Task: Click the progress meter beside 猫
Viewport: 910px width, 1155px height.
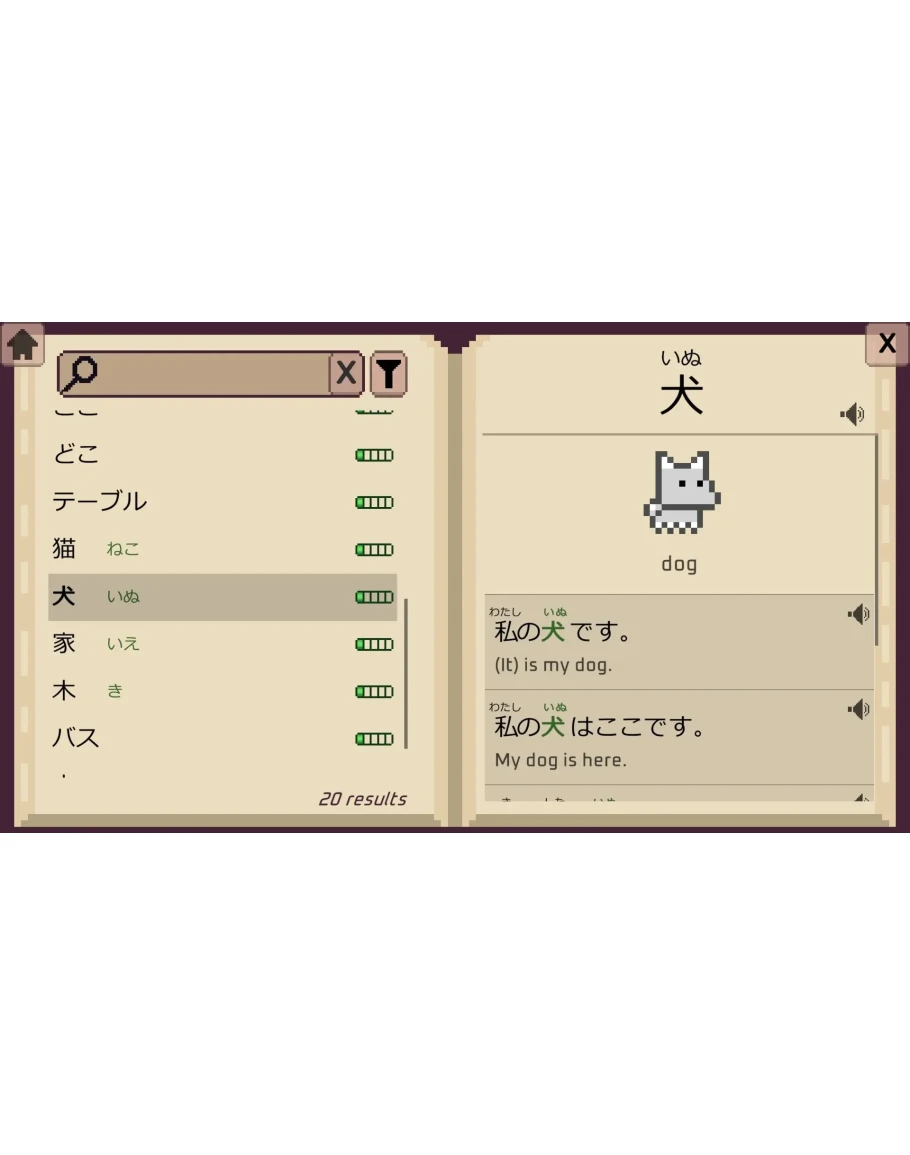Action: tap(374, 550)
